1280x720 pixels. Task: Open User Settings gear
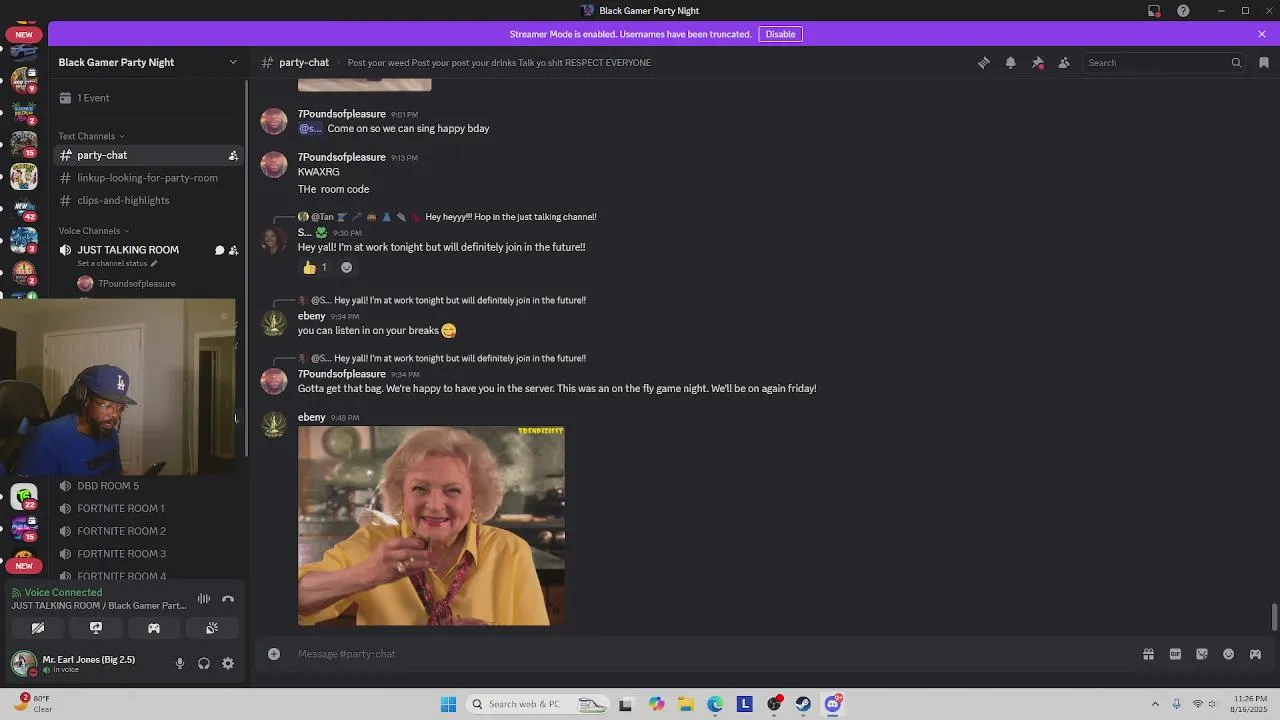click(x=228, y=663)
